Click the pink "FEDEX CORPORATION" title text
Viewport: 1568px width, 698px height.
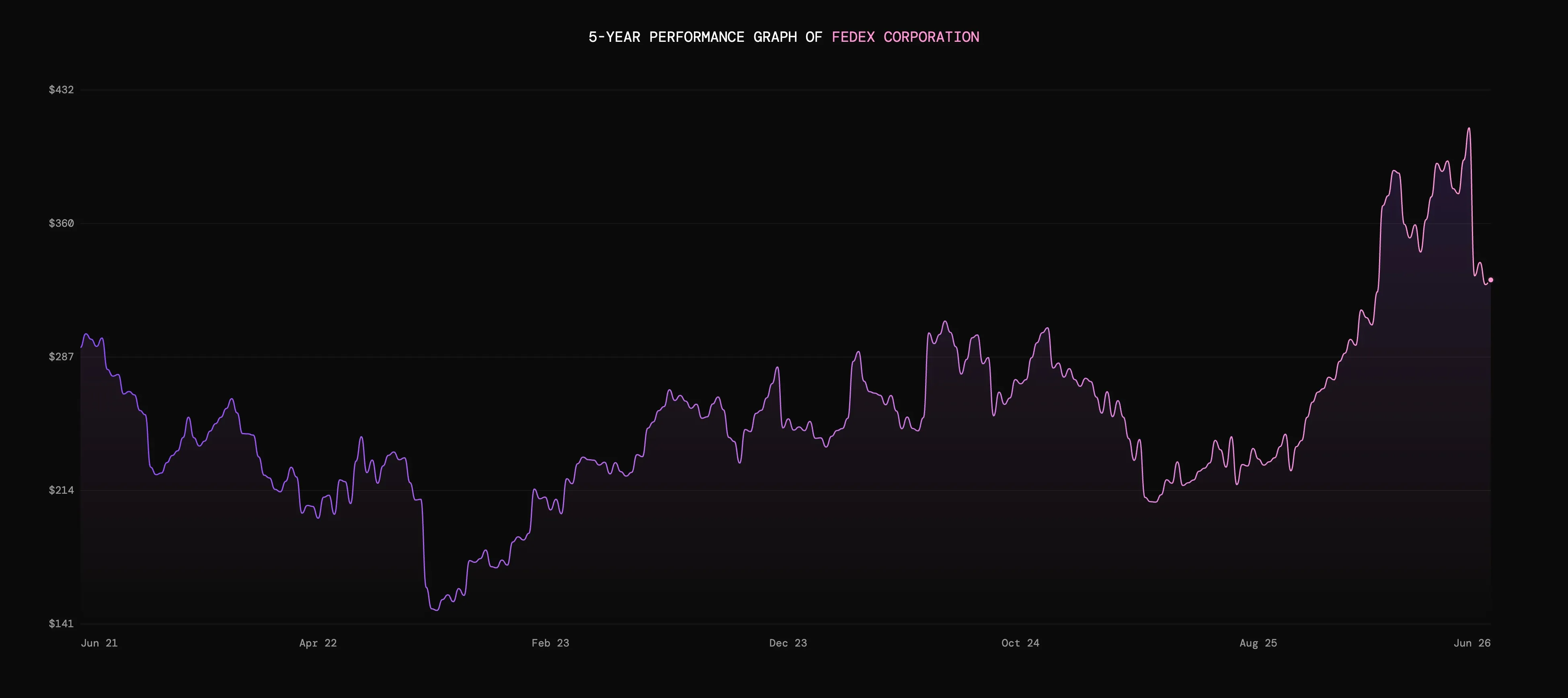click(906, 37)
